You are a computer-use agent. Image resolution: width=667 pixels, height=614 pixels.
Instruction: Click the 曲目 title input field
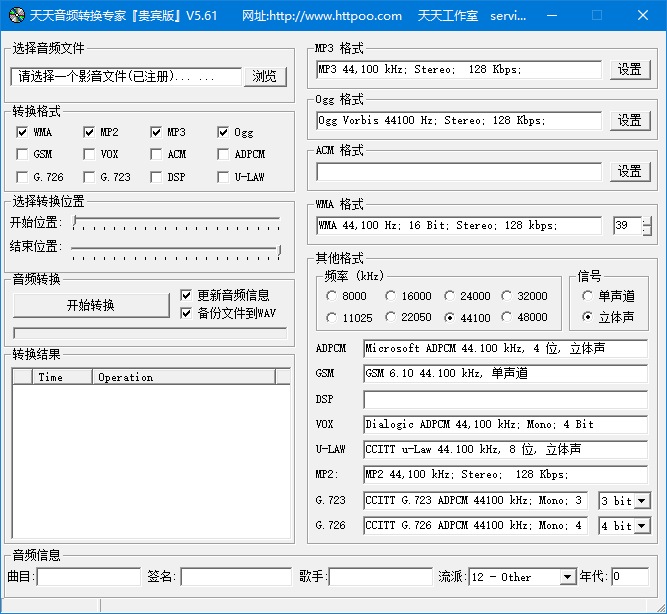[x=88, y=577]
